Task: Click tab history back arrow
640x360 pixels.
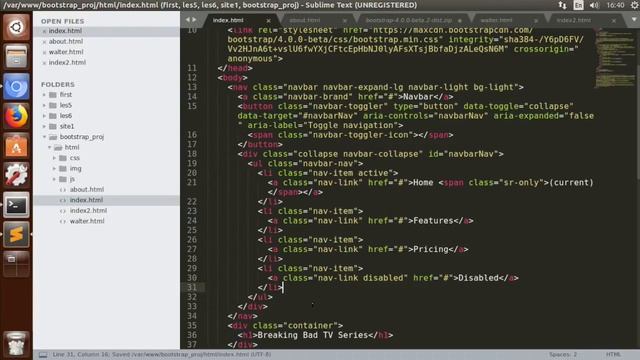Action: 187,20
